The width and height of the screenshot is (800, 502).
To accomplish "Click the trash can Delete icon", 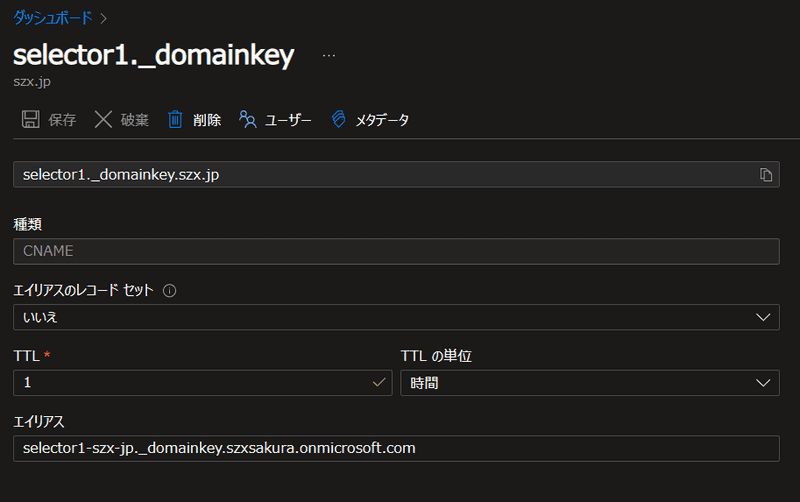I will (x=175, y=120).
